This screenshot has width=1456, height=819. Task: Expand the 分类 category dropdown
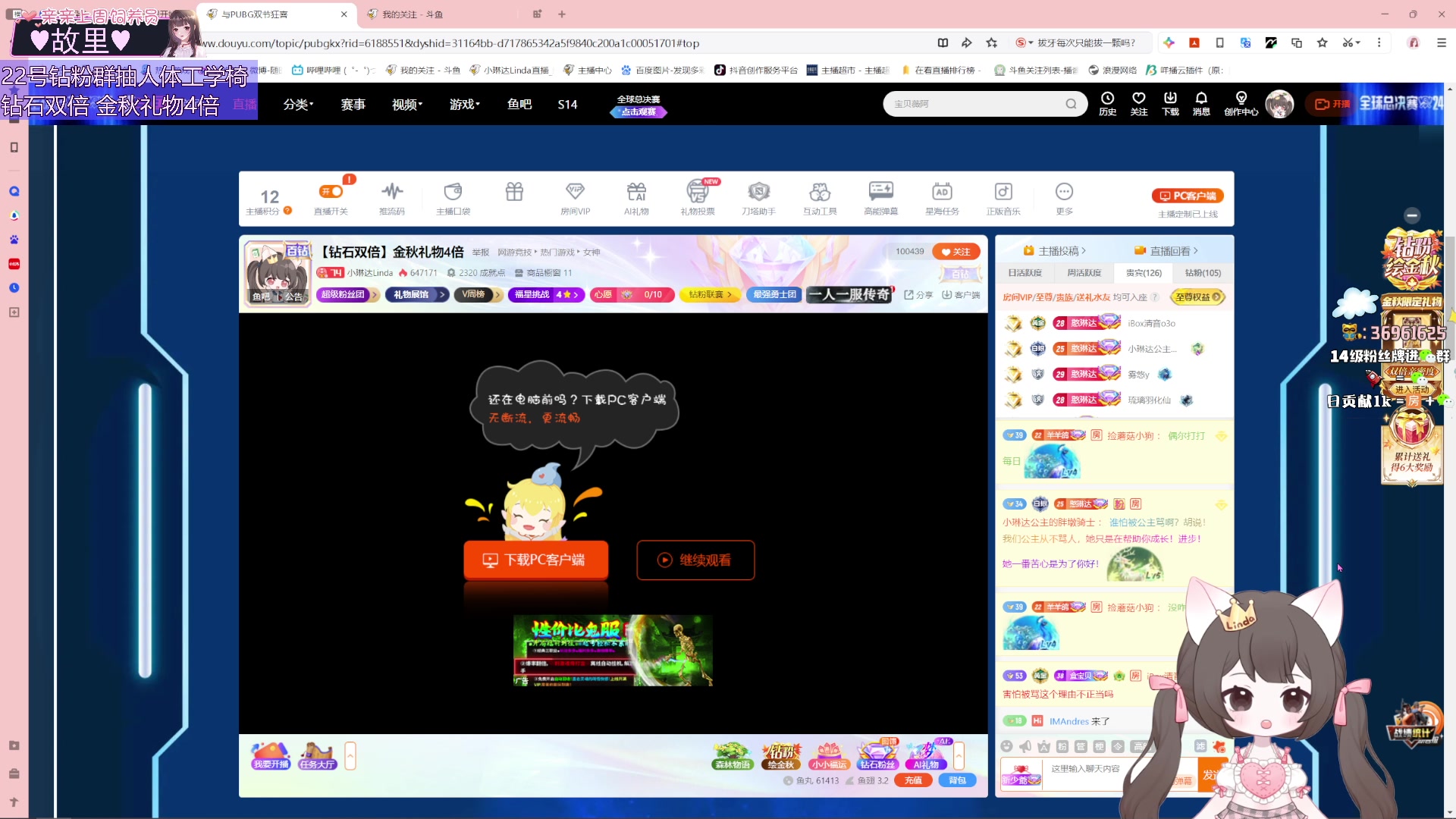tap(298, 105)
